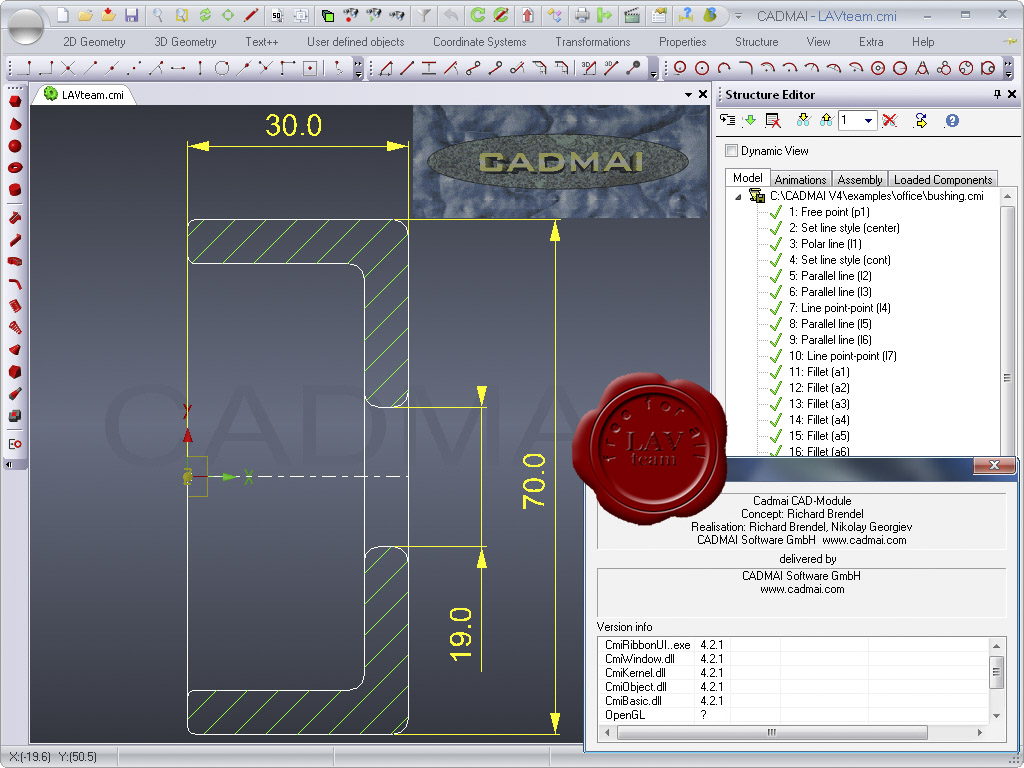Select the circle tool in the line toolbar

[222, 68]
